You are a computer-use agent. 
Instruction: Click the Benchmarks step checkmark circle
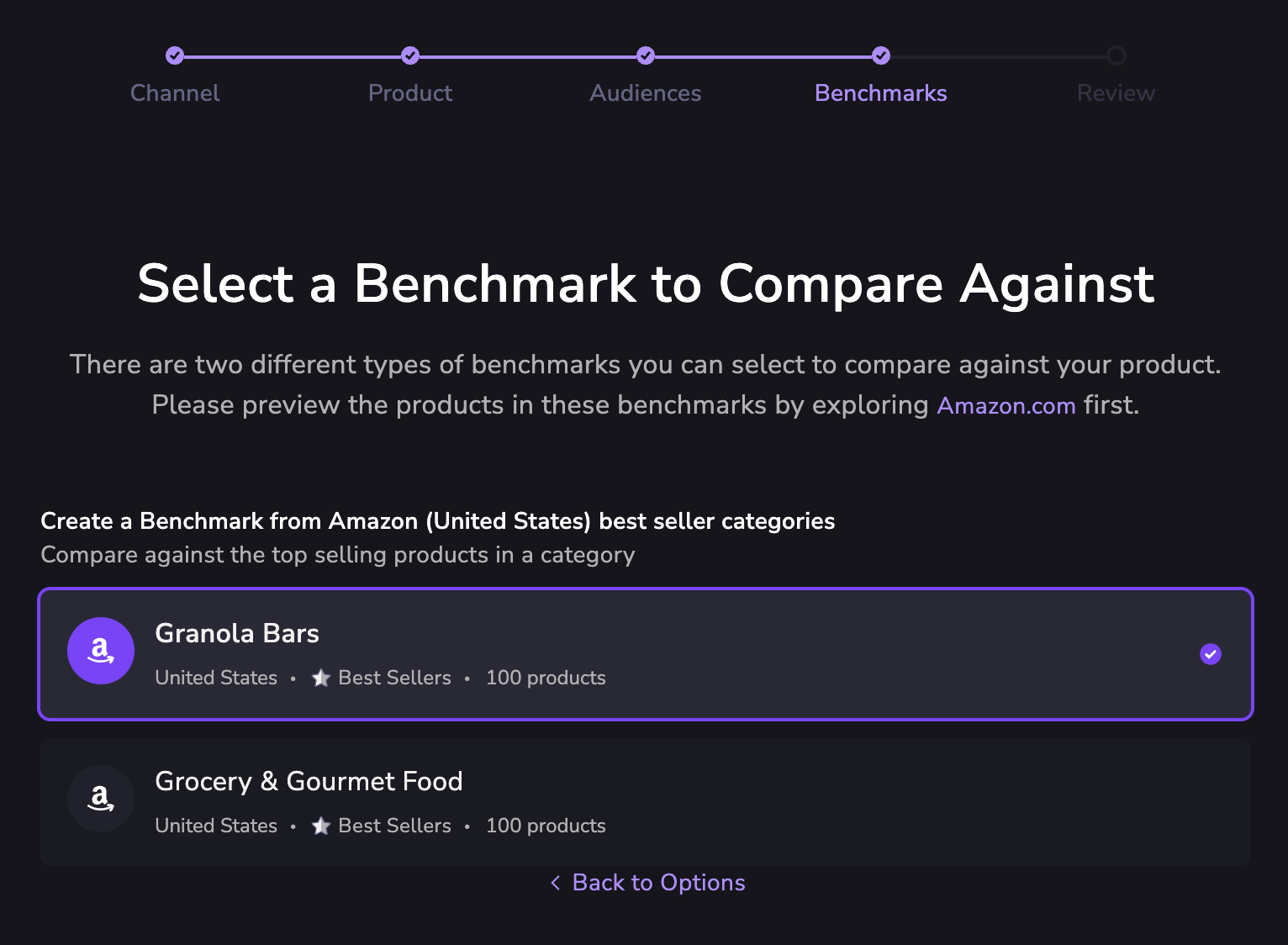coord(881,55)
